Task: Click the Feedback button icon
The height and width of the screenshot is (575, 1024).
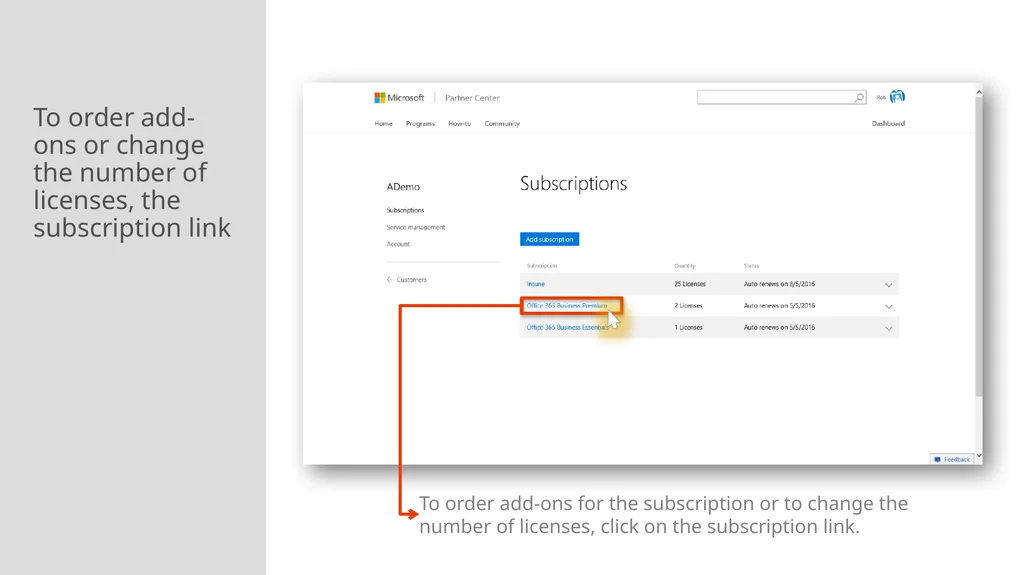Action: (937, 459)
